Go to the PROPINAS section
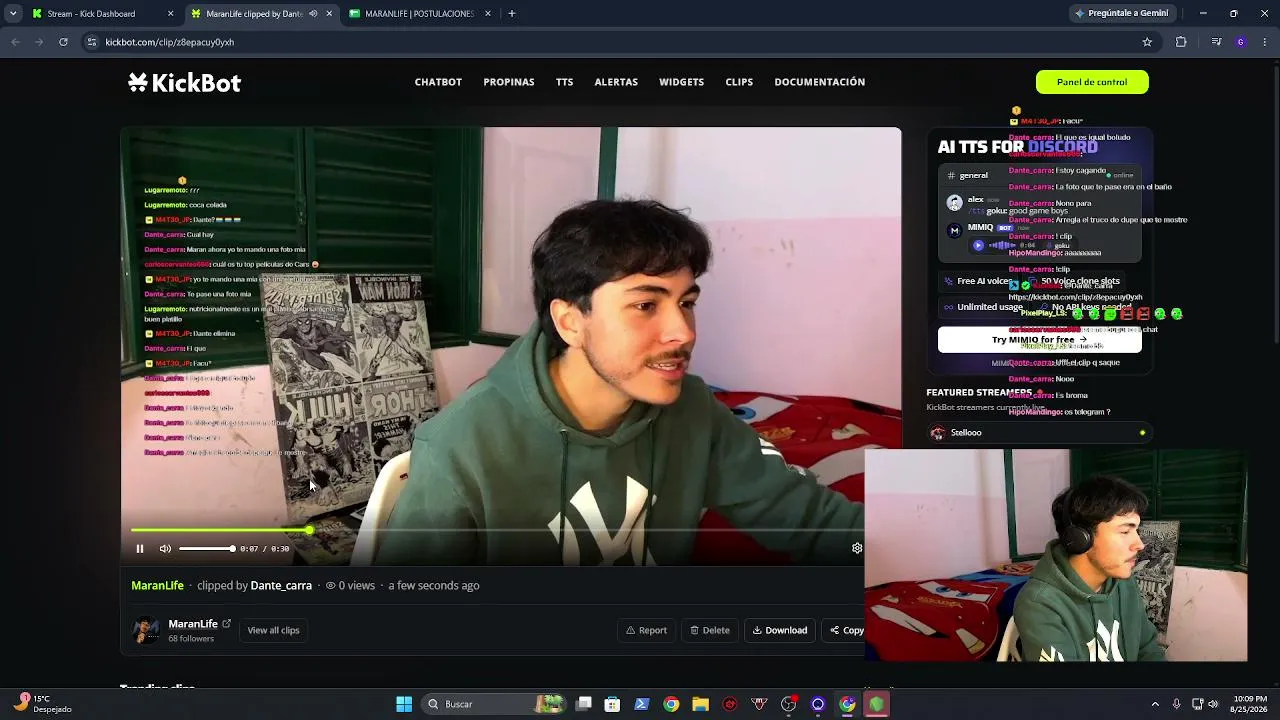The height and width of the screenshot is (720, 1280). click(x=509, y=82)
